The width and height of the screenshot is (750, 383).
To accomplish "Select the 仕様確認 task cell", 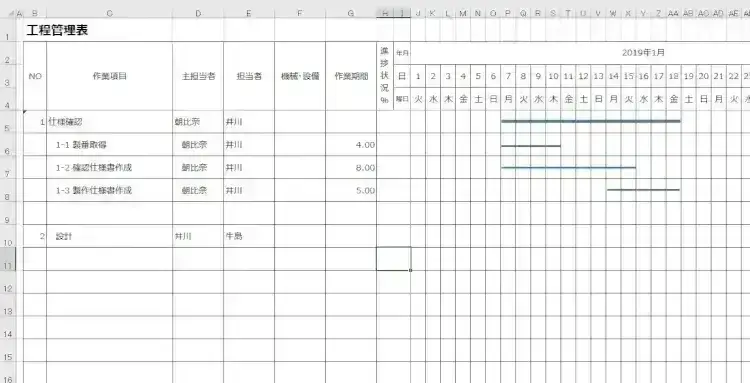I will click(110, 122).
